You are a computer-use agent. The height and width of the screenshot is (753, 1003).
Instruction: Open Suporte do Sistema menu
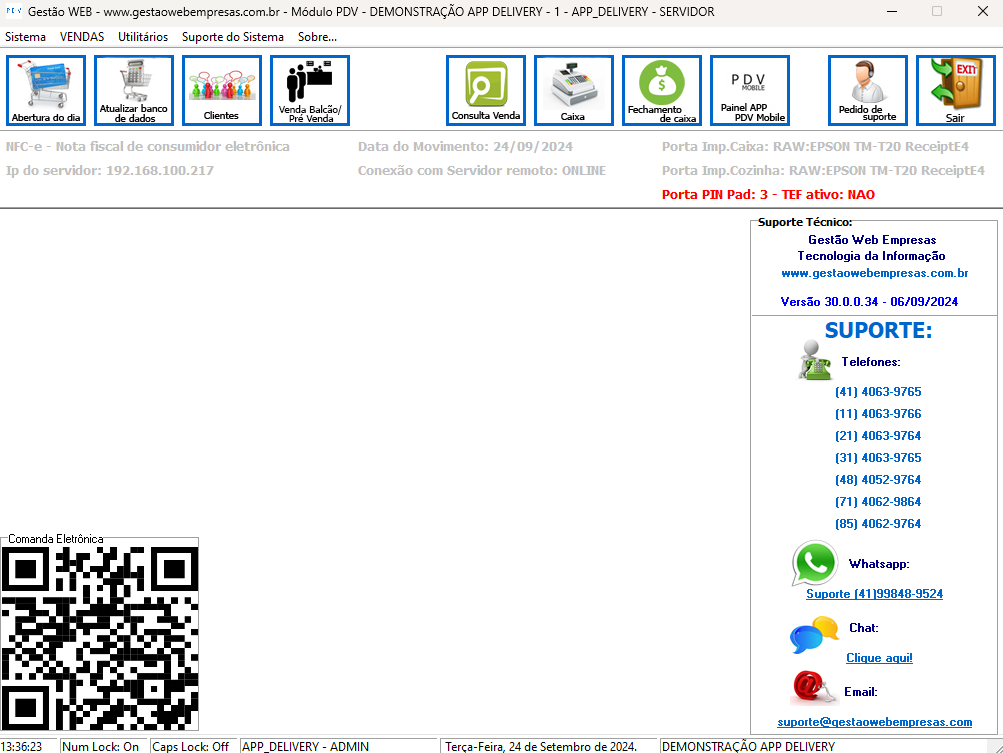pos(233,37)
